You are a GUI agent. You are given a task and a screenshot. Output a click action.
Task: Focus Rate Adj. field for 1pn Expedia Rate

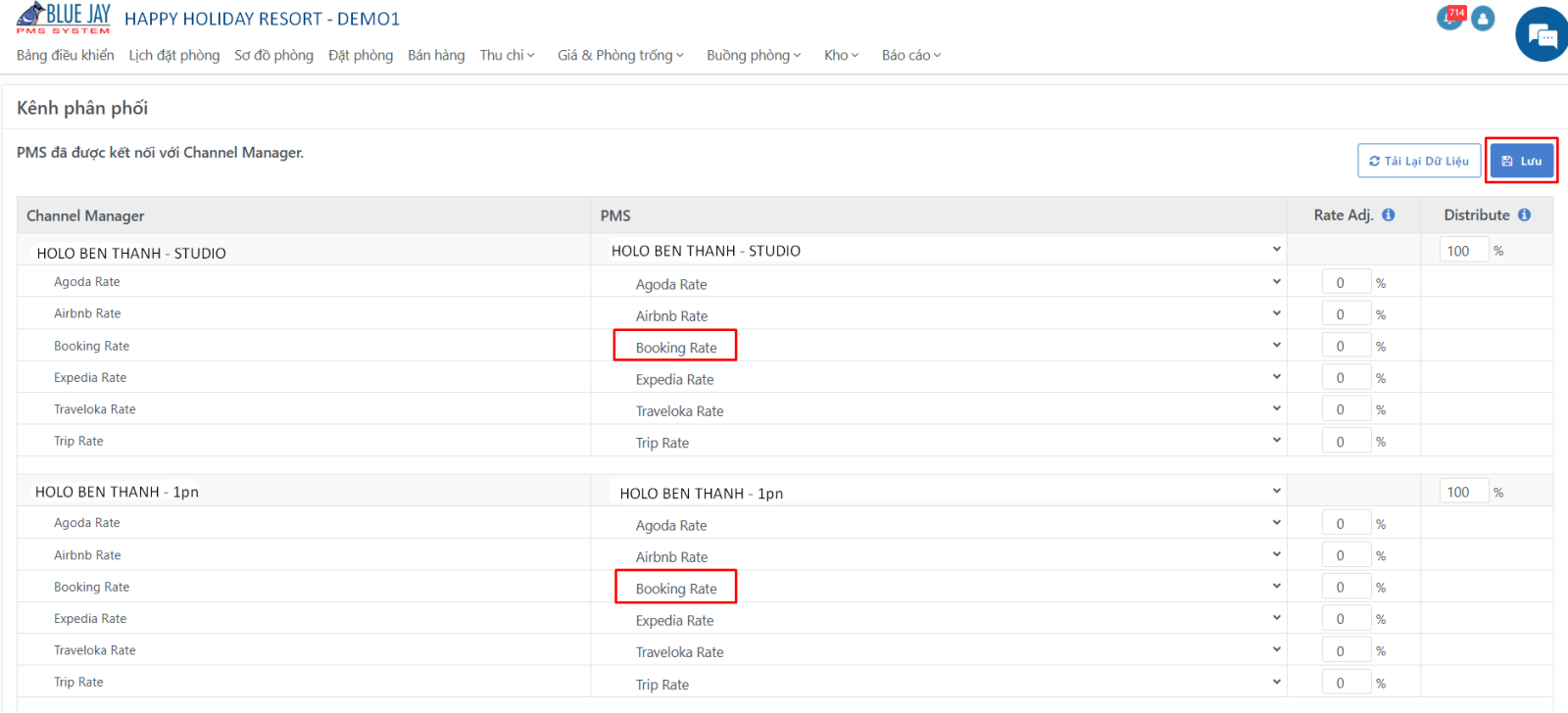1347,619
